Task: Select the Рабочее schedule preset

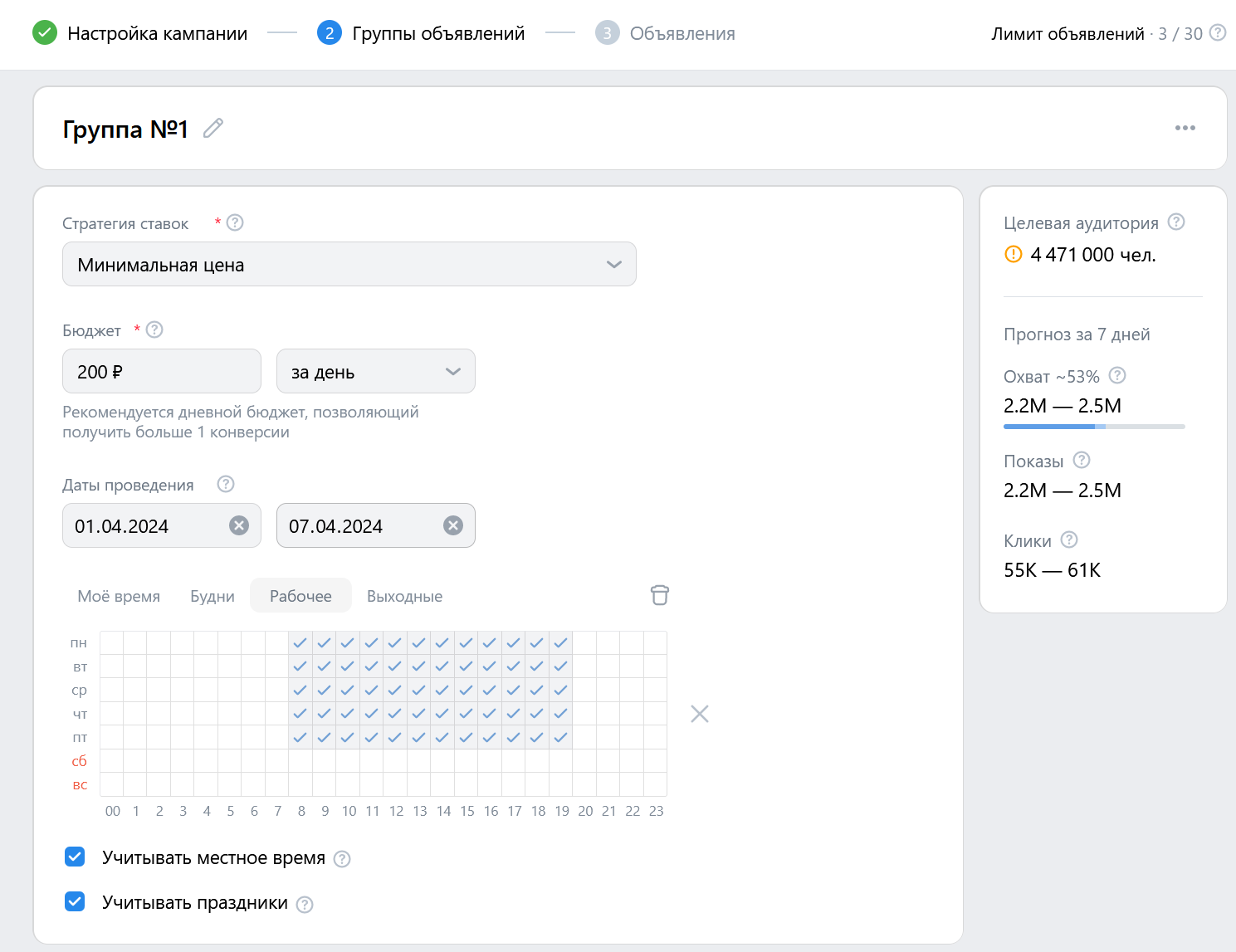Action: pos(300,596)
